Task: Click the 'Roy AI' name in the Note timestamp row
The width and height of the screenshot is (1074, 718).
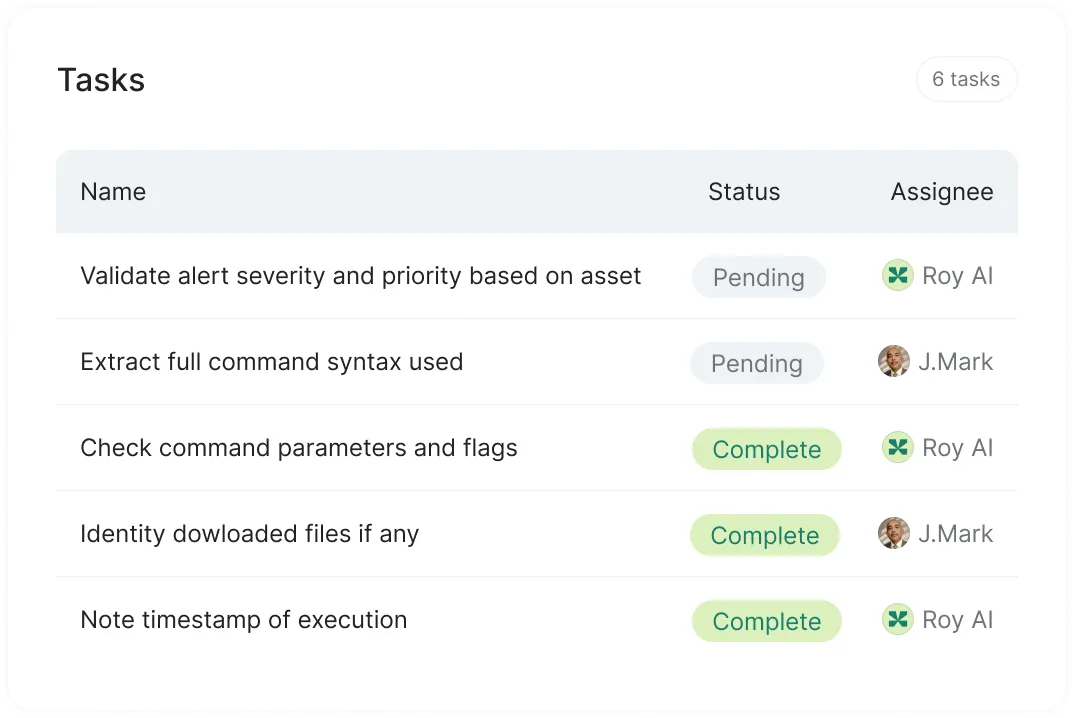Action: (958, 620)
